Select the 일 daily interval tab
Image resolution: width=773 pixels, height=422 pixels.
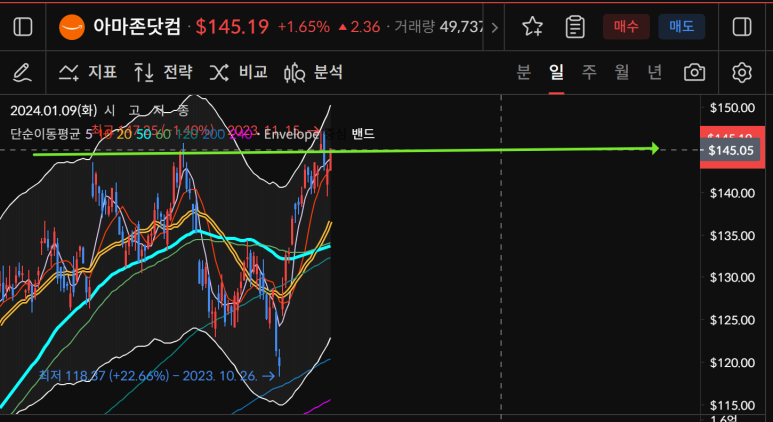[x=556, y=72]
